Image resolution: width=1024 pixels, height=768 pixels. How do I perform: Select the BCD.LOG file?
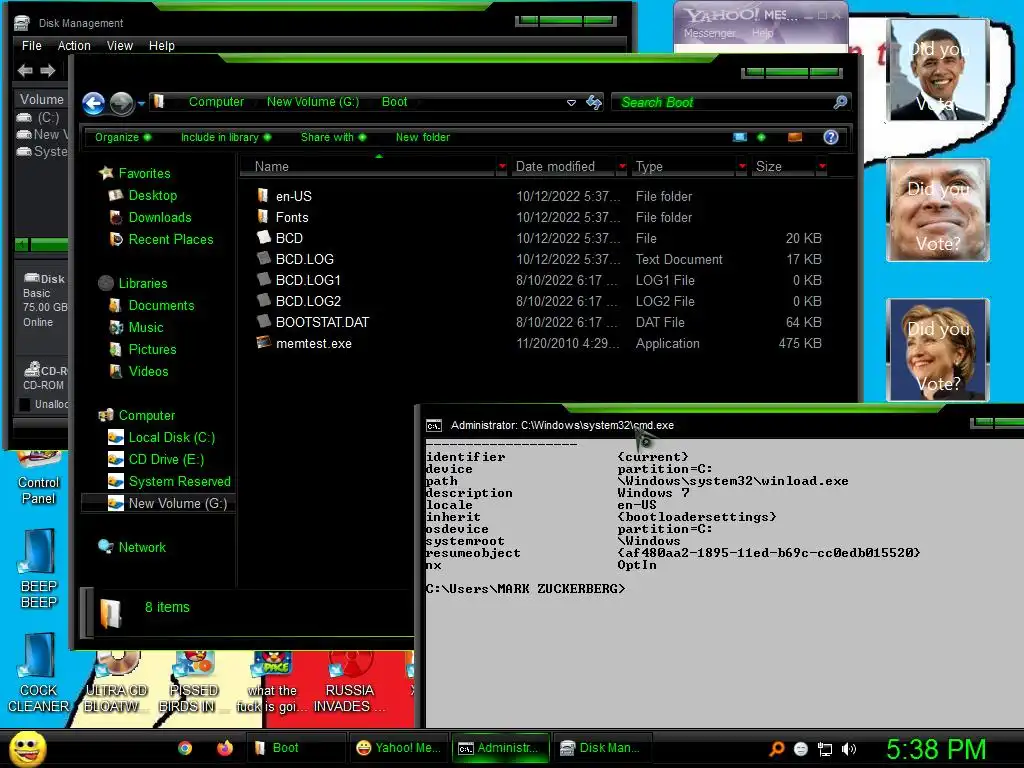304,259
